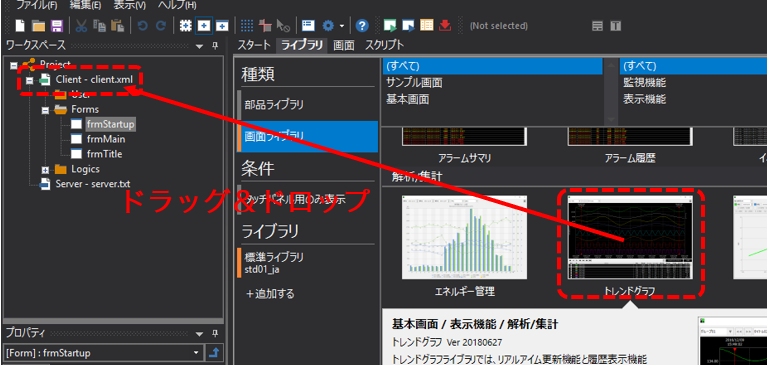Open the ワークスペース panel dropdown arrow

[199, 46]
